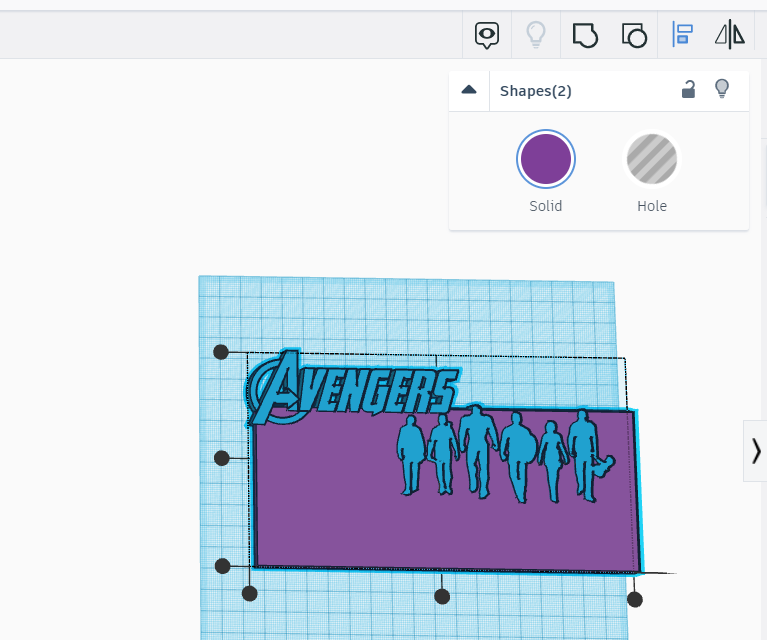Select the hero silhouettes shape

tap(504, 455)
